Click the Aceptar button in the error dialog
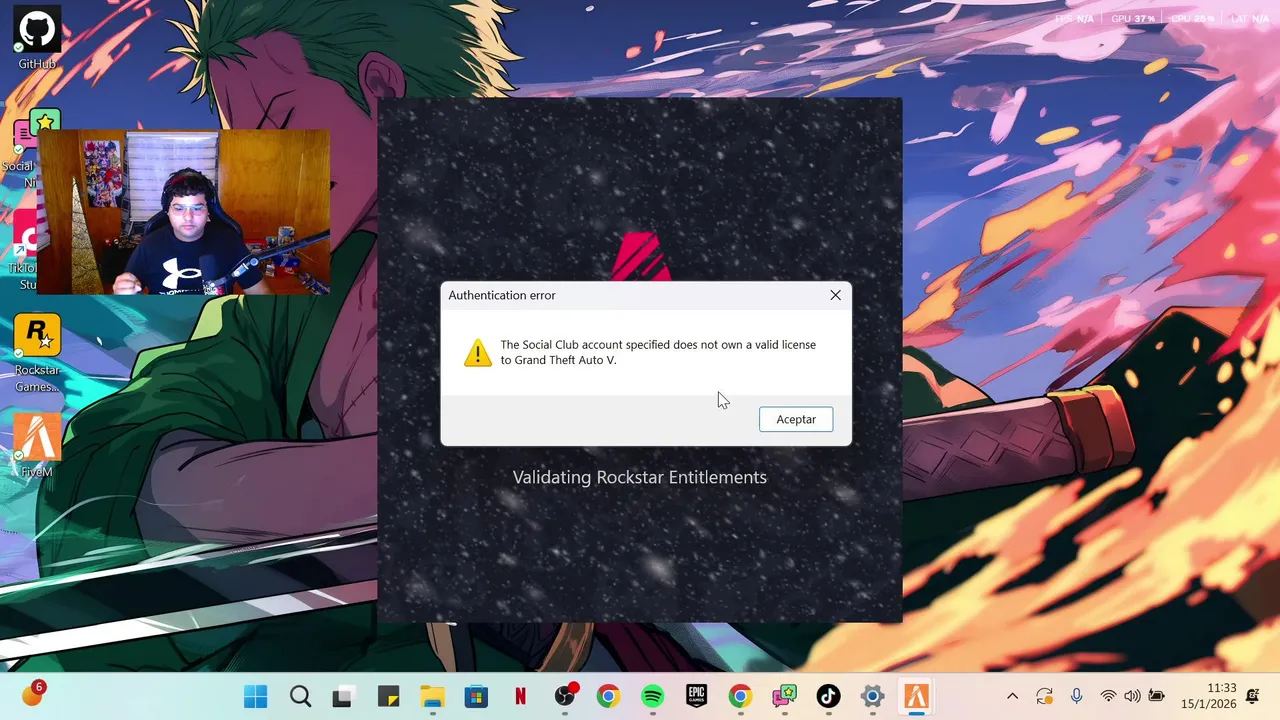 [796, 419]
